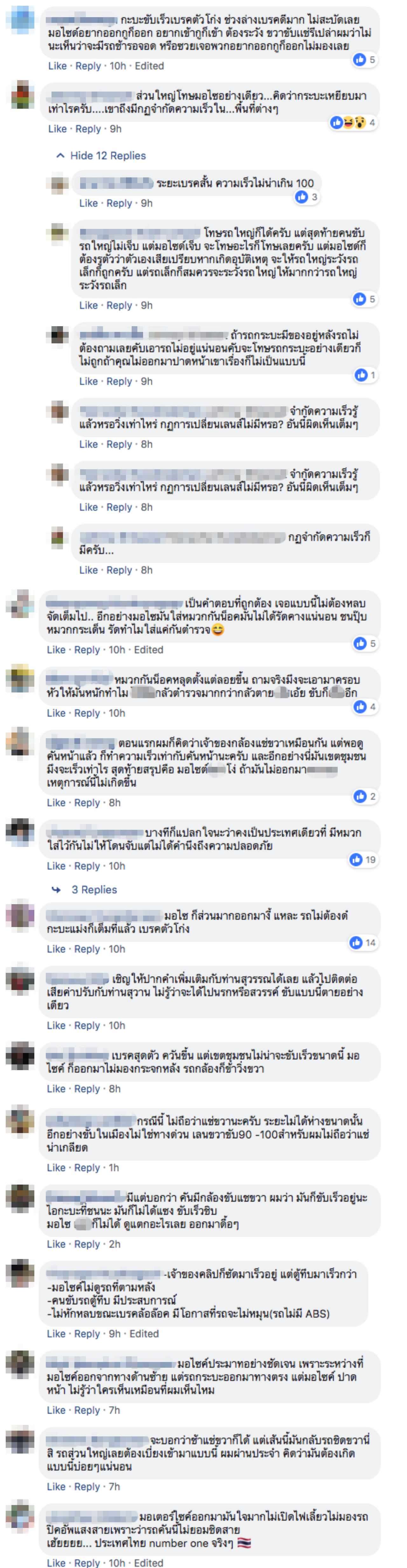The height and width of the screenshot is (1568, 407).
Task: Click the 1h timestamp link
Action: coord(114,1167)
